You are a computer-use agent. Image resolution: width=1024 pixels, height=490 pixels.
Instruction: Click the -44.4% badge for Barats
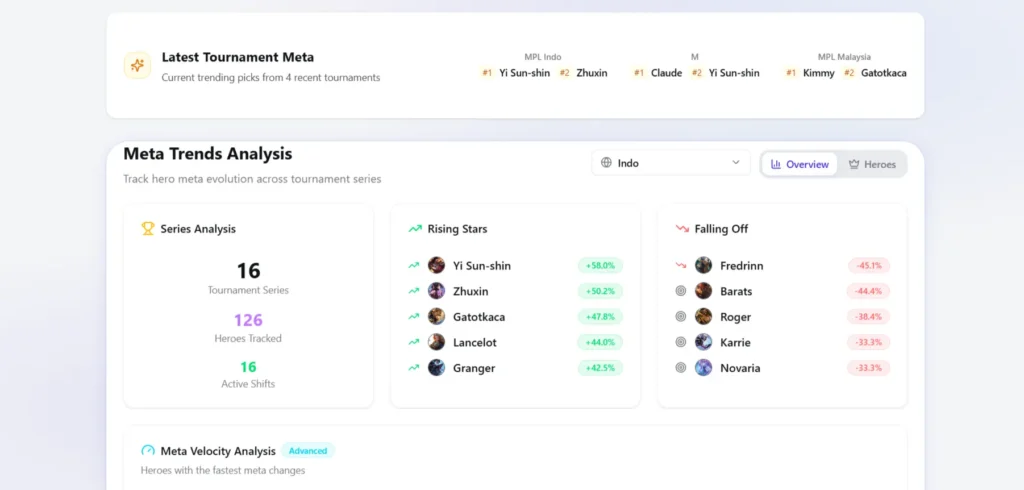point(869,291)
